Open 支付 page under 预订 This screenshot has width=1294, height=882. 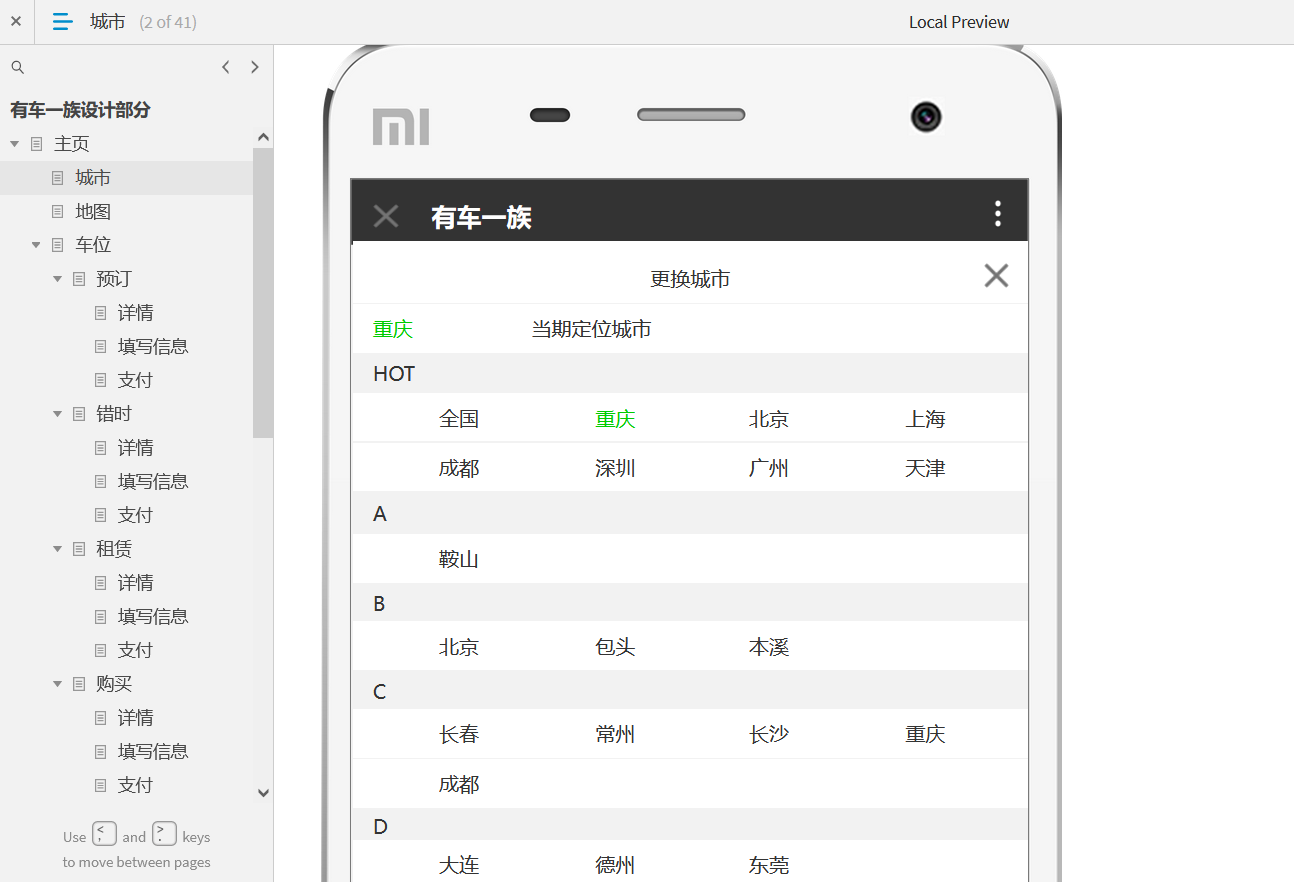[136, 380]
